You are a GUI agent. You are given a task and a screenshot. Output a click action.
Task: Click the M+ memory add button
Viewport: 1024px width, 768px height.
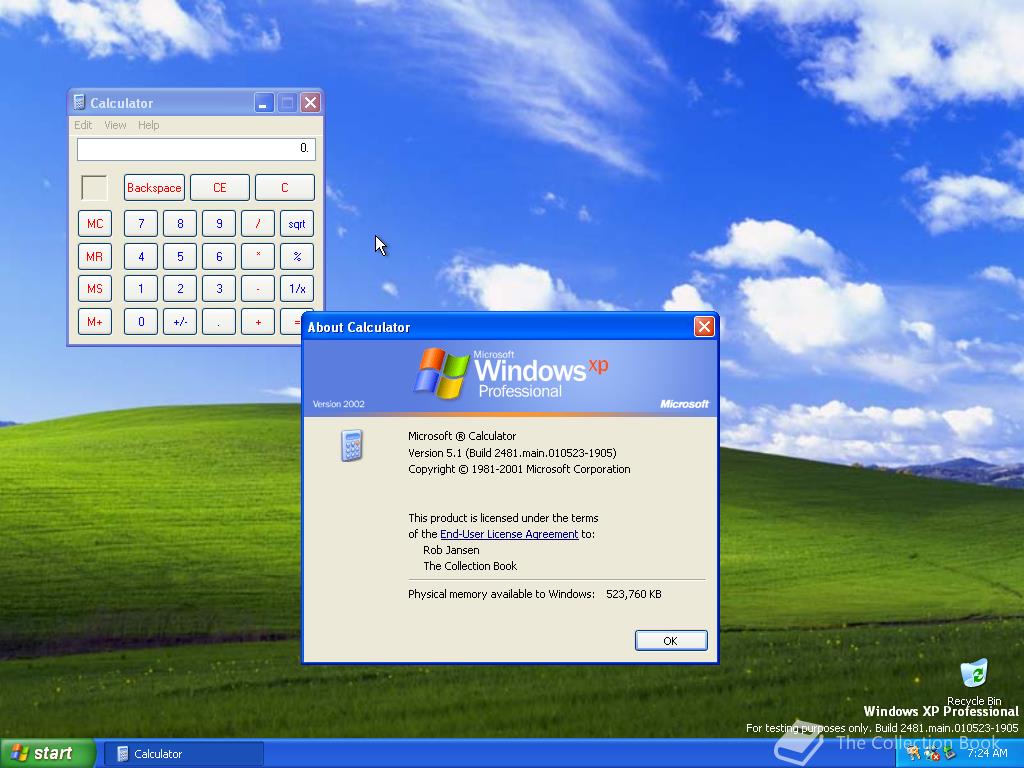95,321
